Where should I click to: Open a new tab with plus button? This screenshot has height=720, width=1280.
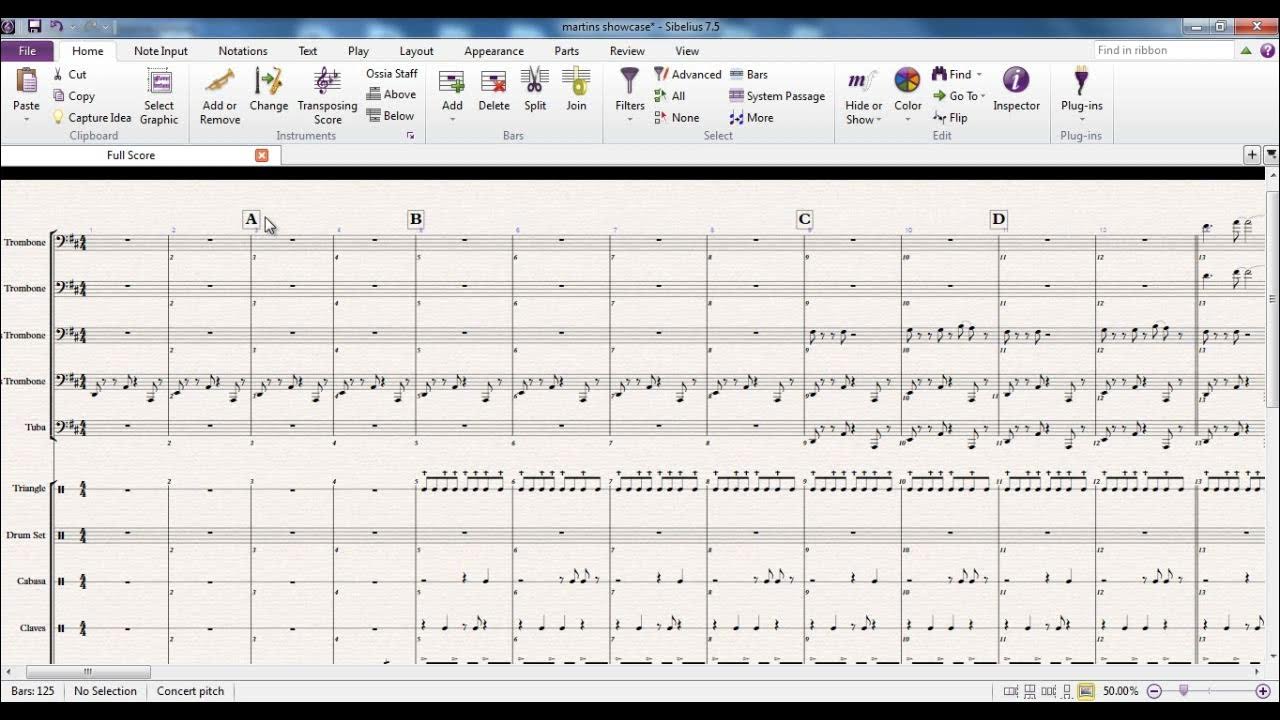pos(1251,155)
